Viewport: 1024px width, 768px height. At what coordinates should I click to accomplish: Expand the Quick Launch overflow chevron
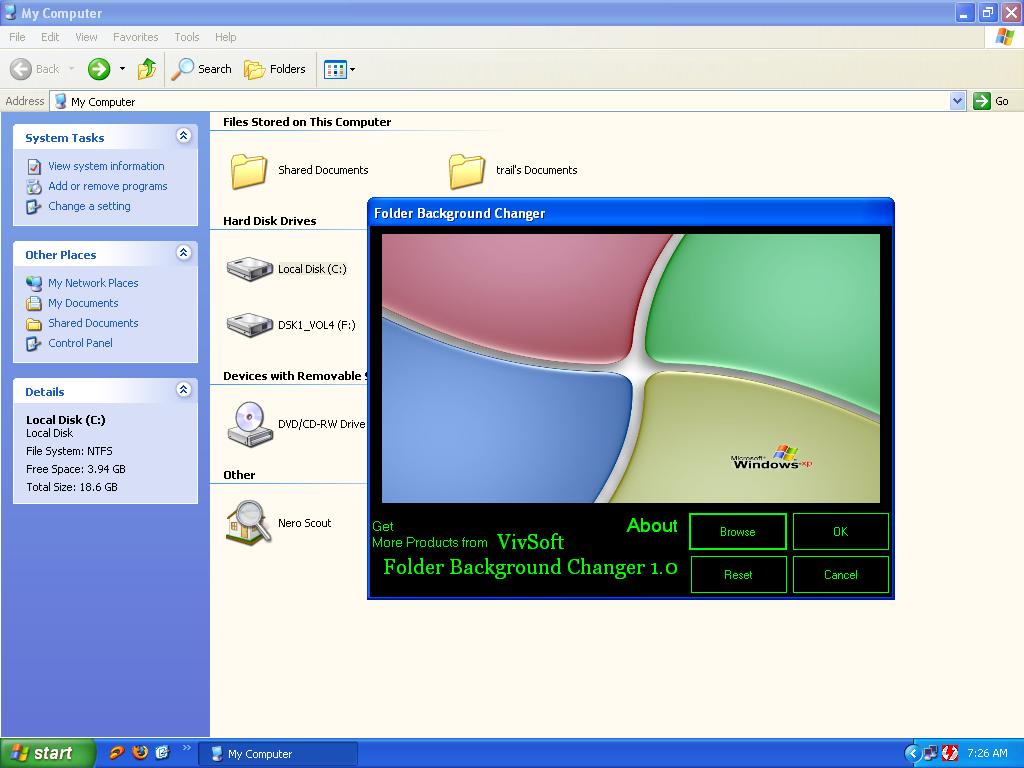point(186,748)
